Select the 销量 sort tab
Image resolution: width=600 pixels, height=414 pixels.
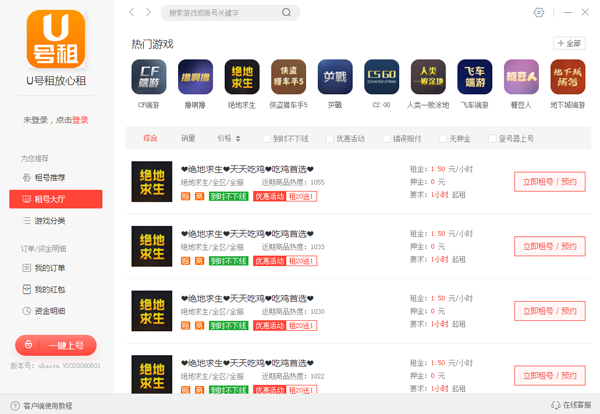[x=188, y=139]
